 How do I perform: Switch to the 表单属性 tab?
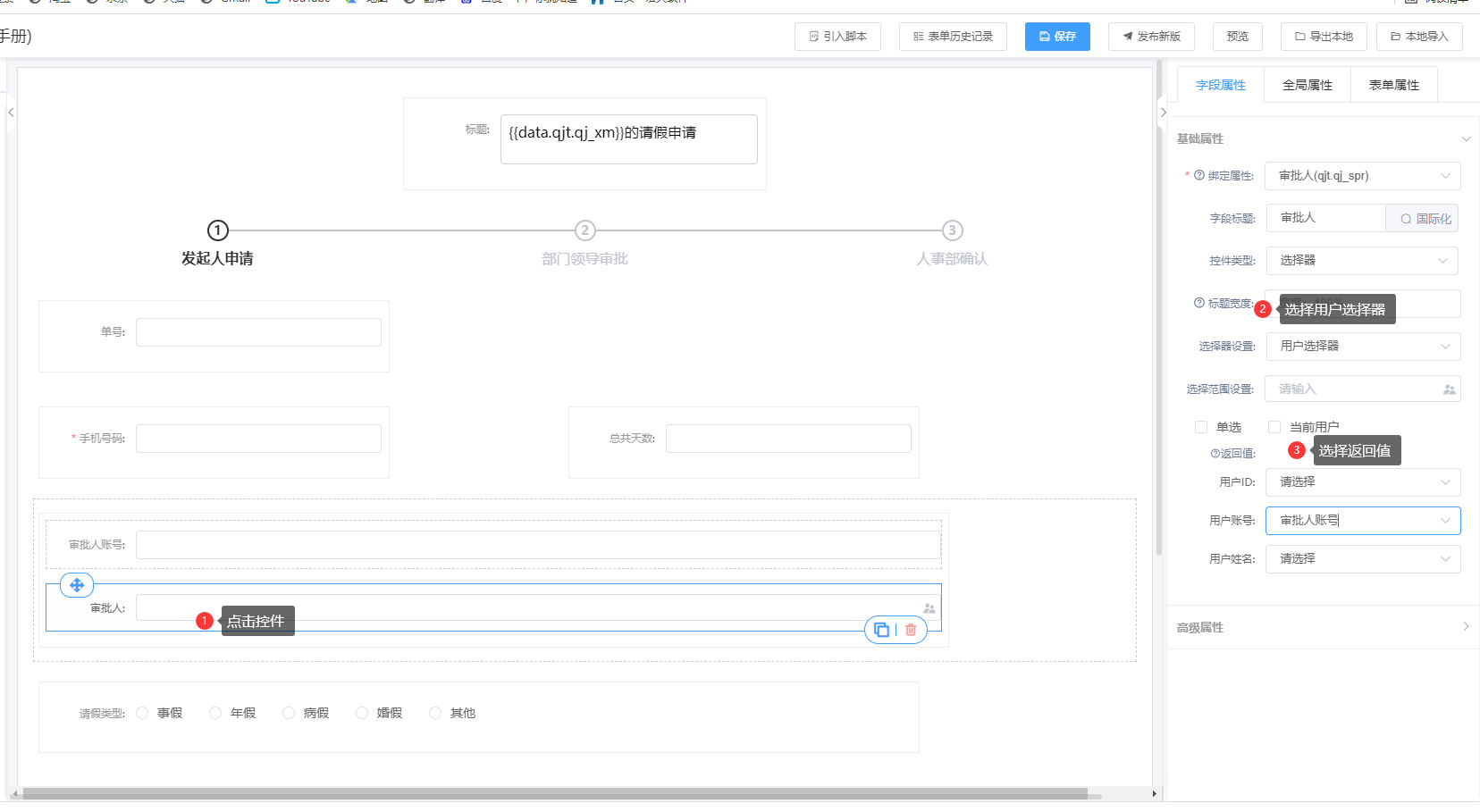[x=1393, y=86]
